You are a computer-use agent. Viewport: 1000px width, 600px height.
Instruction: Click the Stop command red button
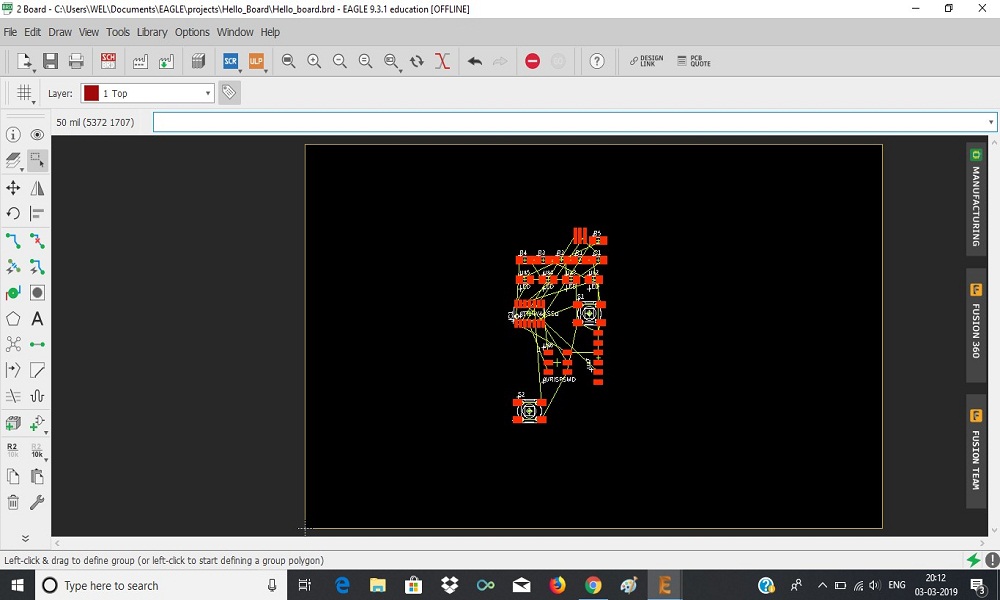[x=533, y=61]
